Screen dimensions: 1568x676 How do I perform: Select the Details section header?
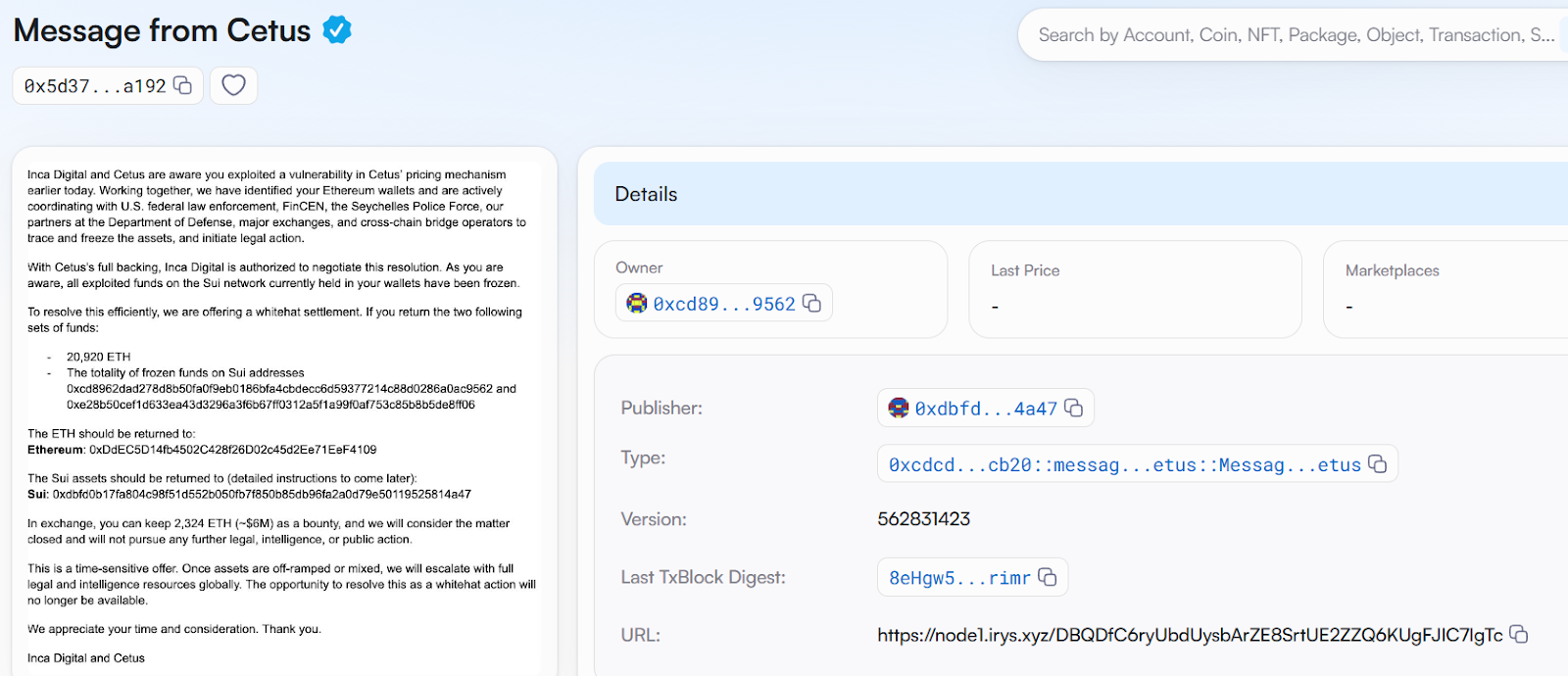click(647, 194)
